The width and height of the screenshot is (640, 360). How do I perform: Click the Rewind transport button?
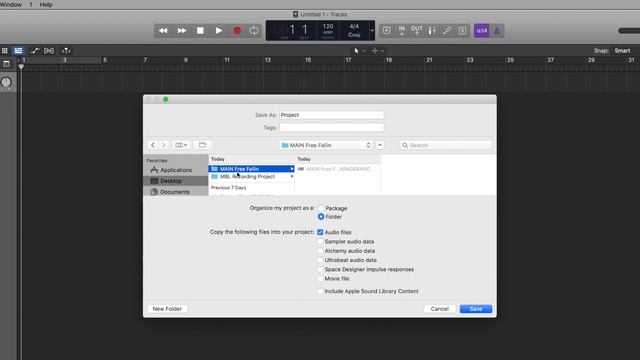click(x=163, y=31)
